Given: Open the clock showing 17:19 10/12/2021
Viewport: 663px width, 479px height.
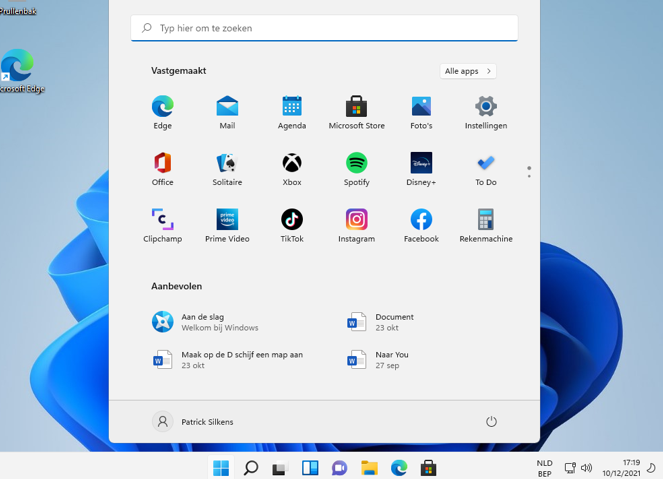Looking at the screenshot, I should (621, 468).
